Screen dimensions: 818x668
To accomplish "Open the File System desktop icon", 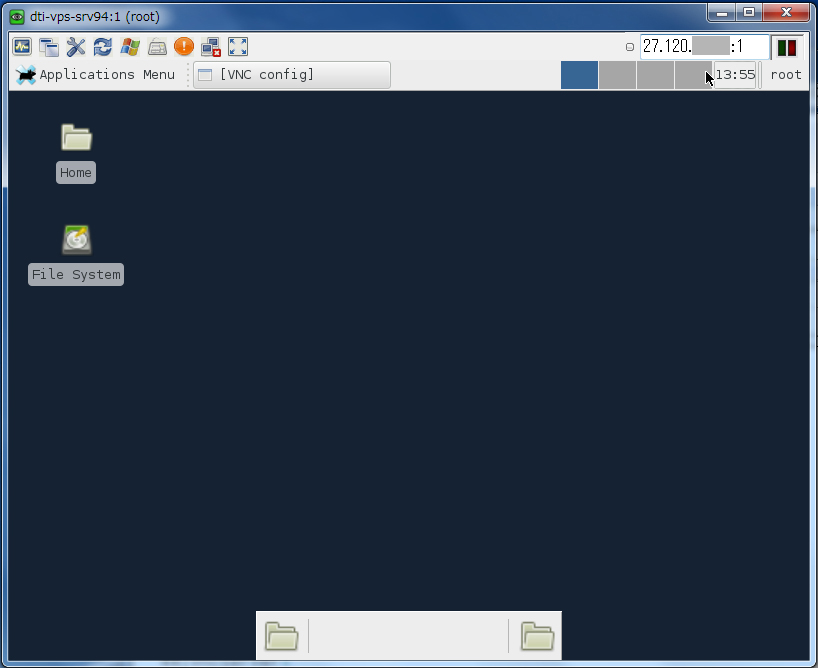I will 76,241.
